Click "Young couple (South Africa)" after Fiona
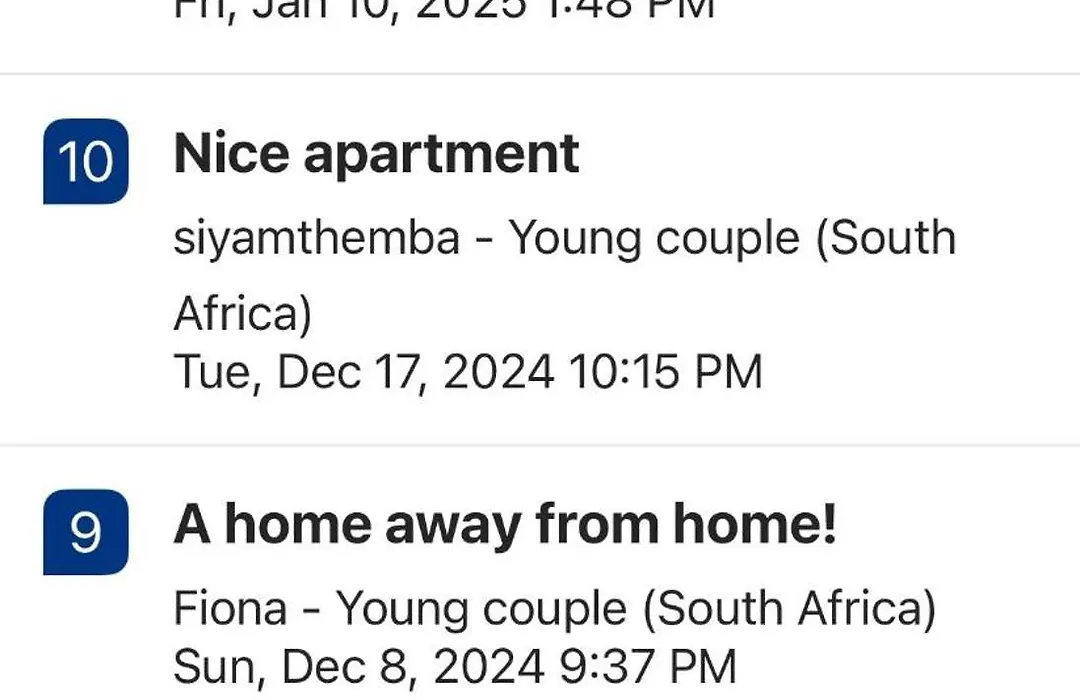This screenshot has height=700, width=1080. coord(636,609)
